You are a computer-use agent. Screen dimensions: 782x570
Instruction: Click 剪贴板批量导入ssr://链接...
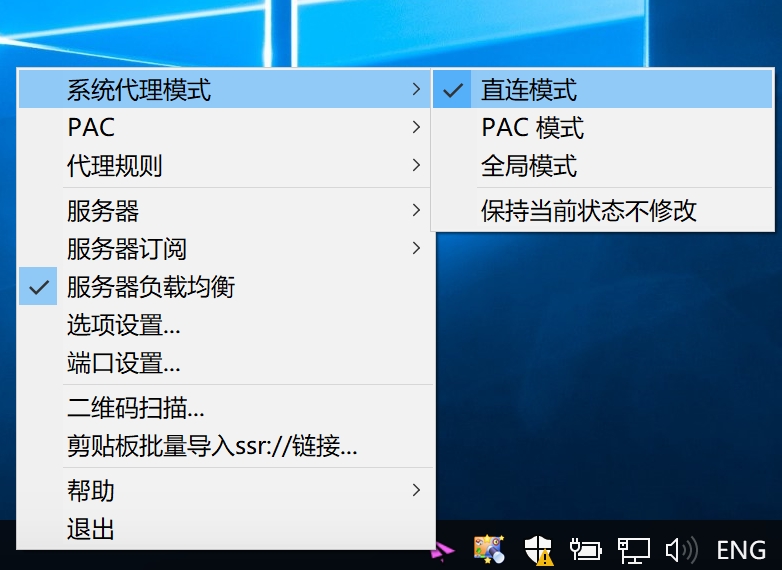pos(211,446)
